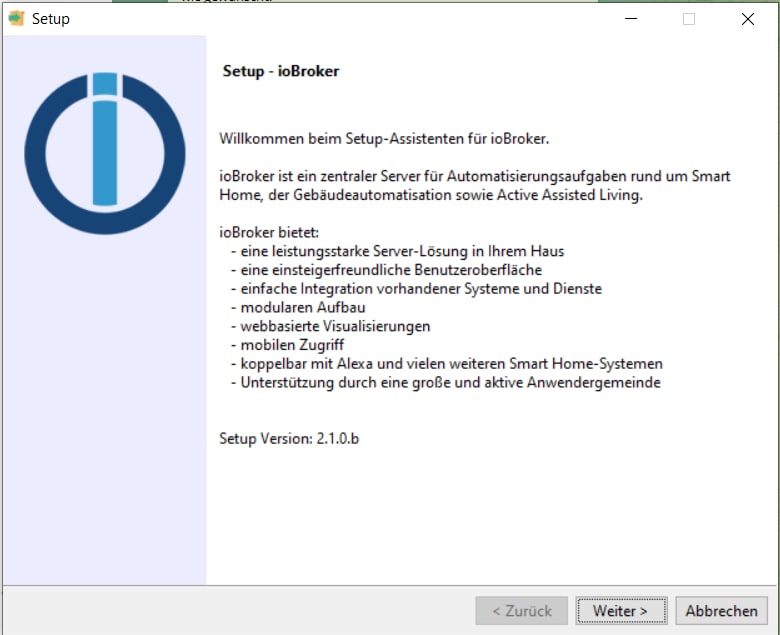The height and width of the screenshot is (635, 780).
Task: Close the Setup window
Action: pyautogui.click(x=748, y=19)
